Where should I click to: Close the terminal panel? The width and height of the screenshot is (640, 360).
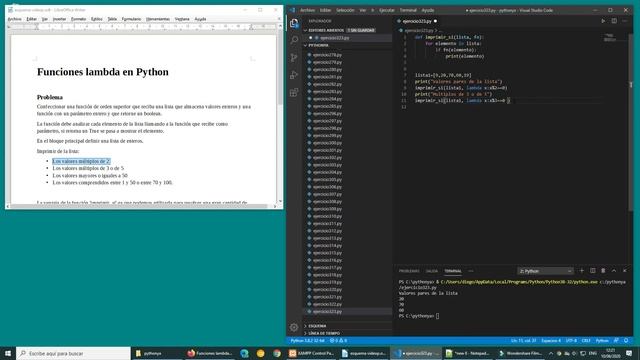(624, 271)
